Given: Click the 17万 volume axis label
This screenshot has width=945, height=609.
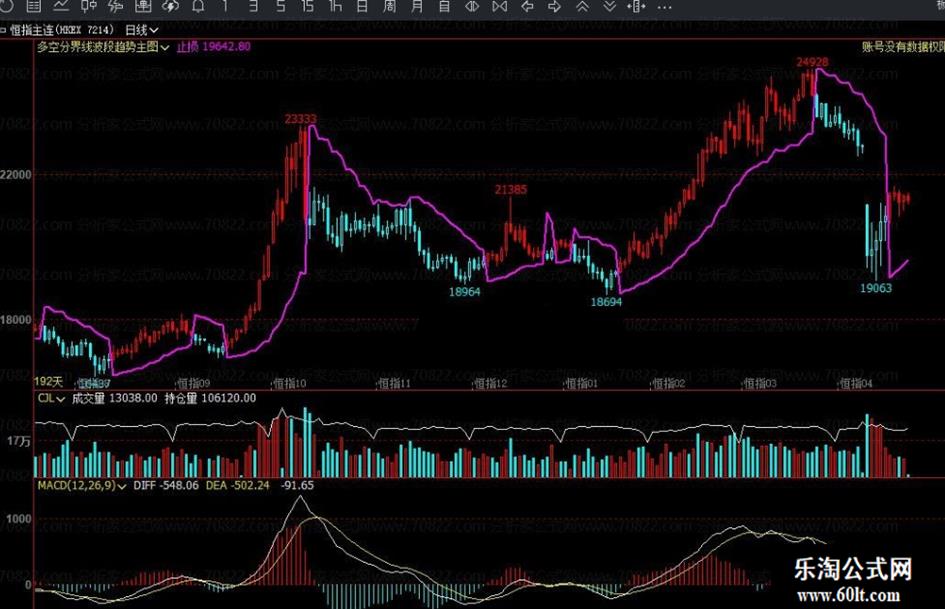Looking at the screenshot, I should tap(19, 441).
